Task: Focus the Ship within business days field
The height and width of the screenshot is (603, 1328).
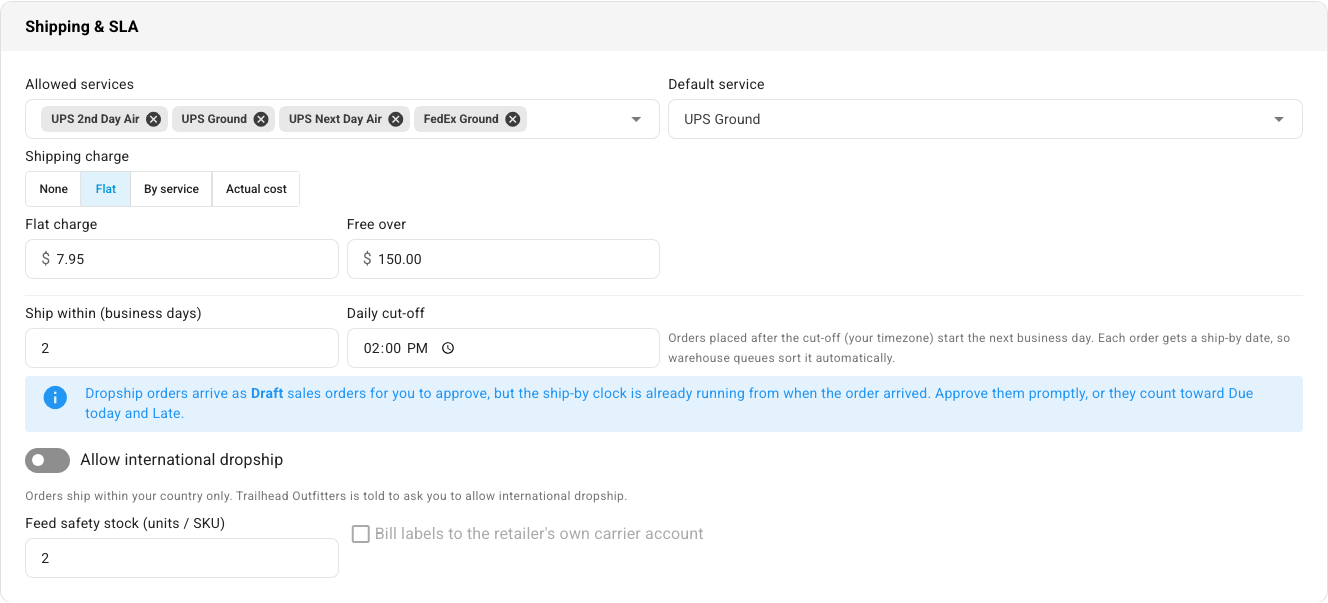Action: point(182,348)
